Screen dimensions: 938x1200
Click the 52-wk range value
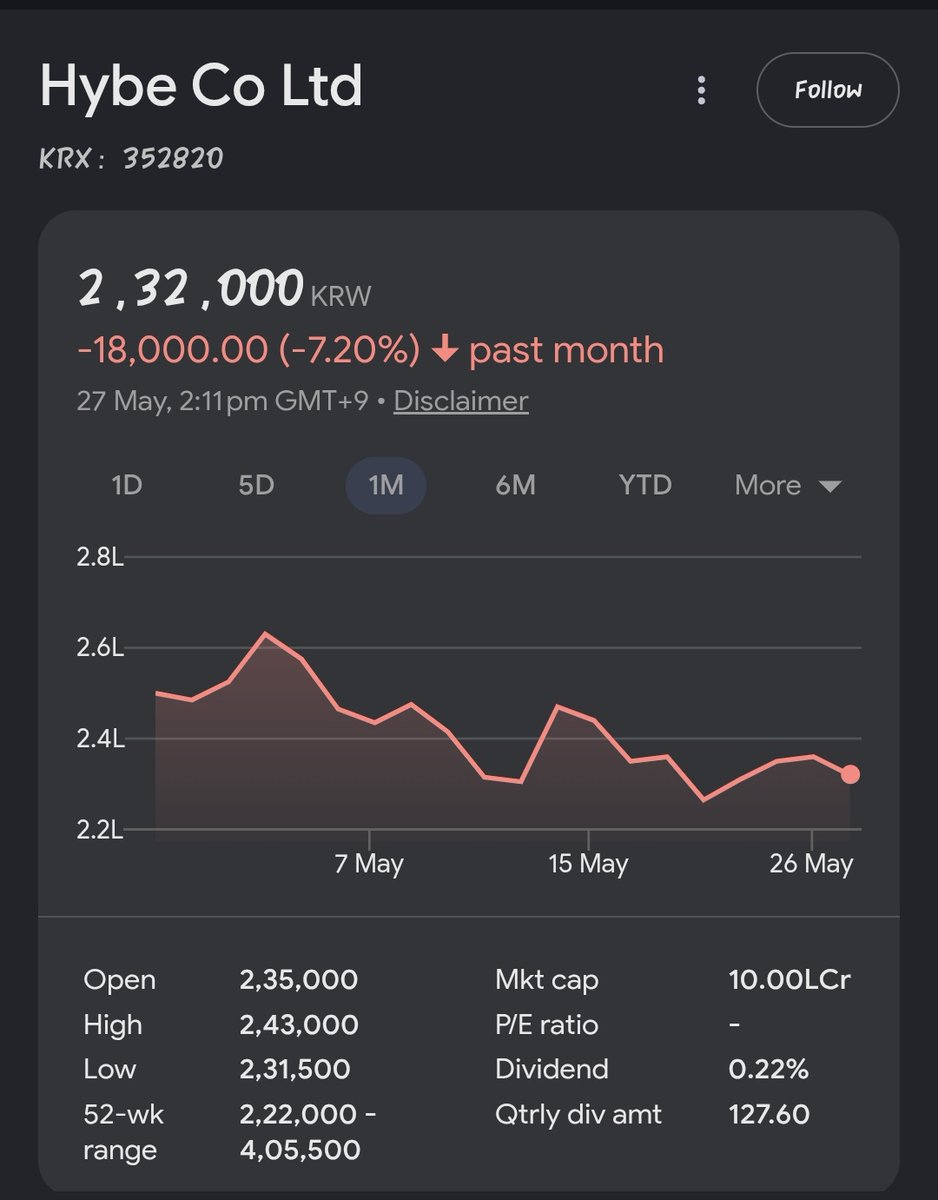pos(308,1132)
